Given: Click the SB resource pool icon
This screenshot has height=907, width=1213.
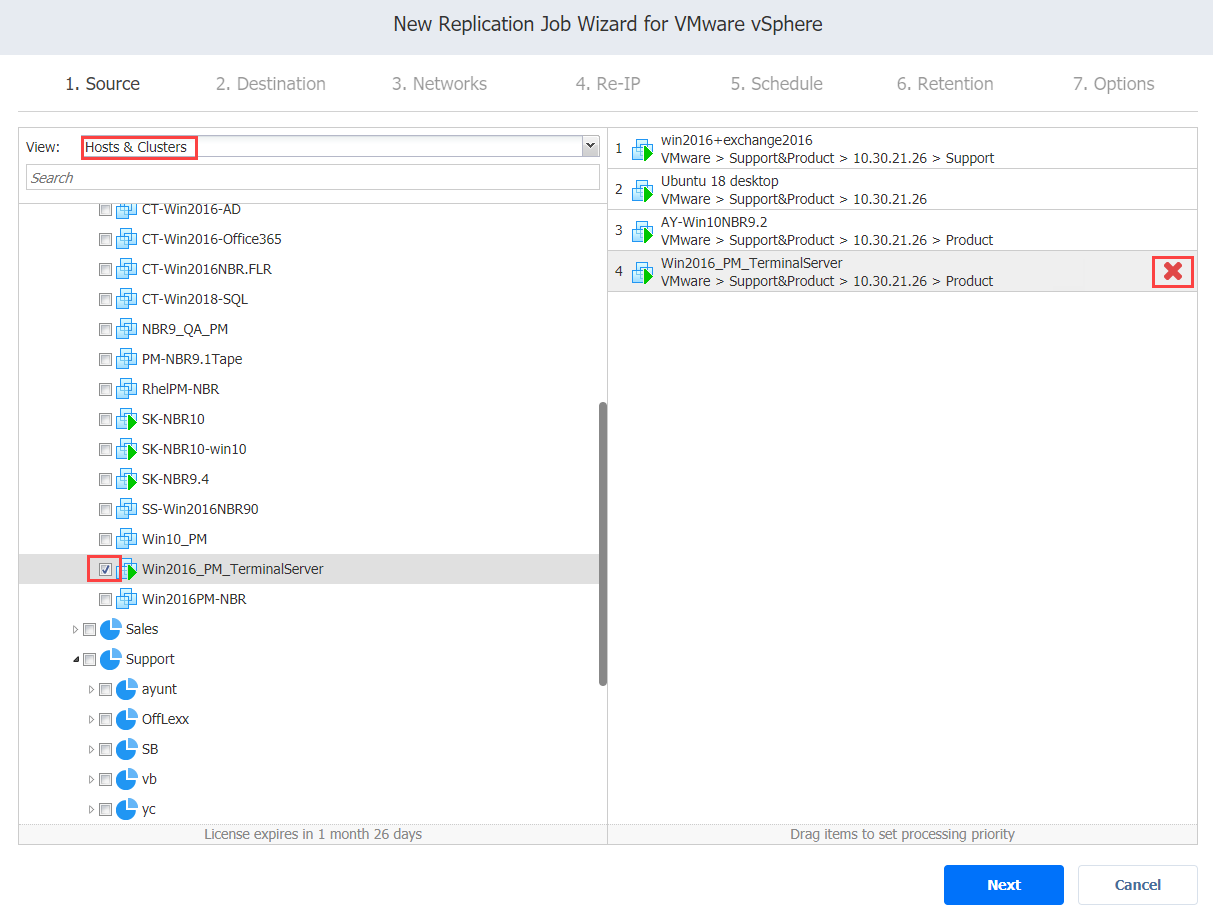Looking at the screenshot, I should point(126,749).
